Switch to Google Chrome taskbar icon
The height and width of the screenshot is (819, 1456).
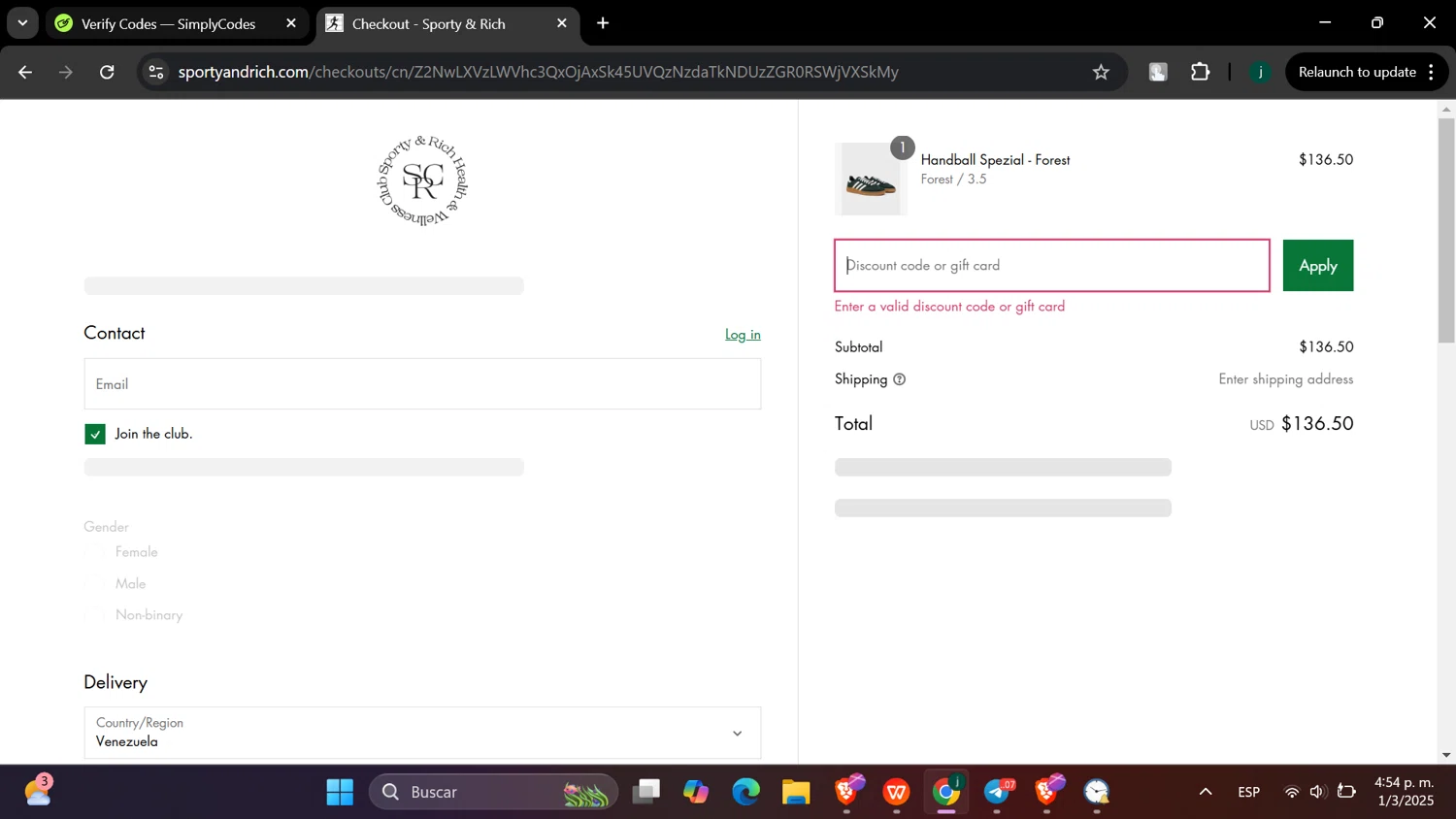[x=946, y=793]
